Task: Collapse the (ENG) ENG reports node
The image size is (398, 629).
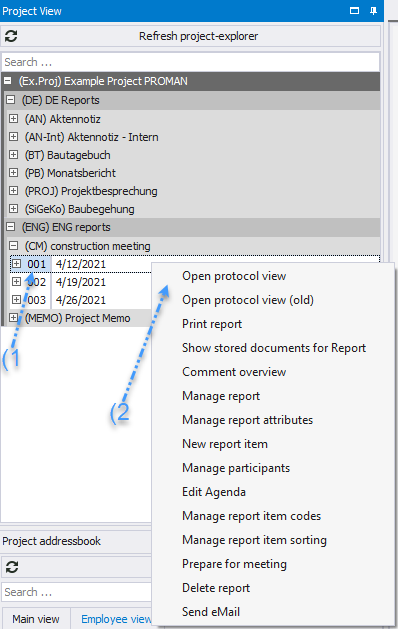Action: (x=11, y=227)
